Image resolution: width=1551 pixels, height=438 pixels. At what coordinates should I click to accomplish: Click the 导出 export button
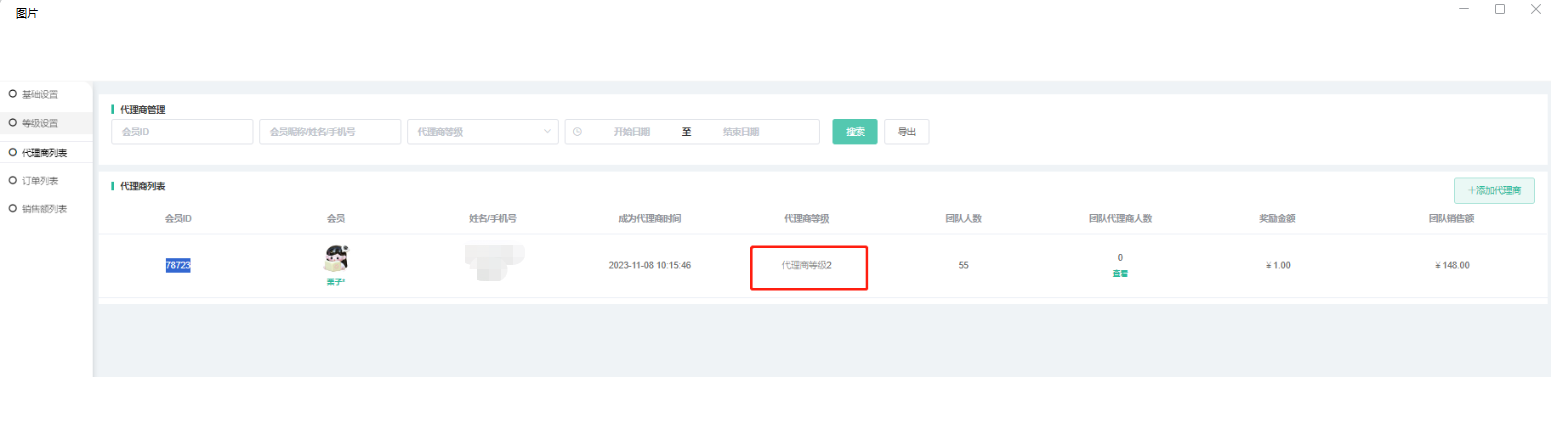point(906,132)
